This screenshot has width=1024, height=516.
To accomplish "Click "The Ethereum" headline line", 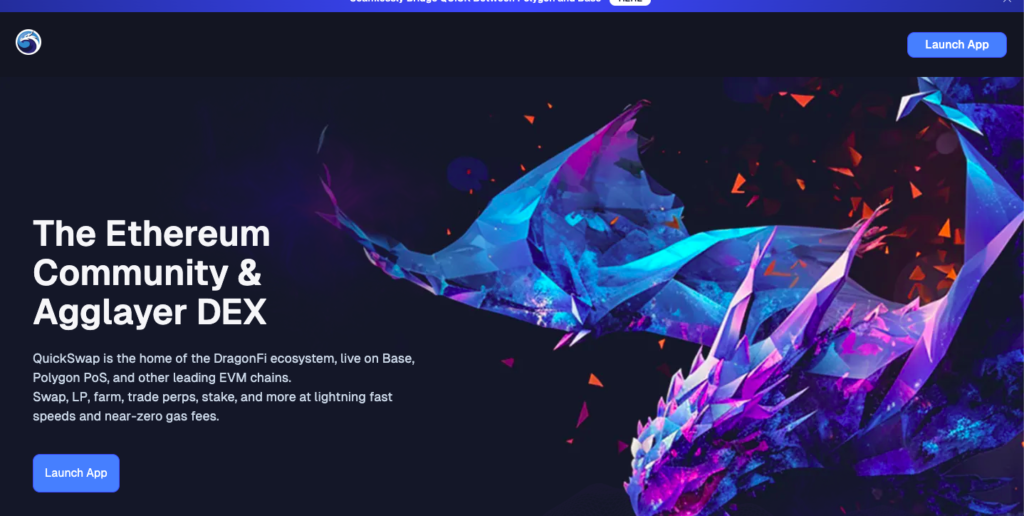I will 151,234.
